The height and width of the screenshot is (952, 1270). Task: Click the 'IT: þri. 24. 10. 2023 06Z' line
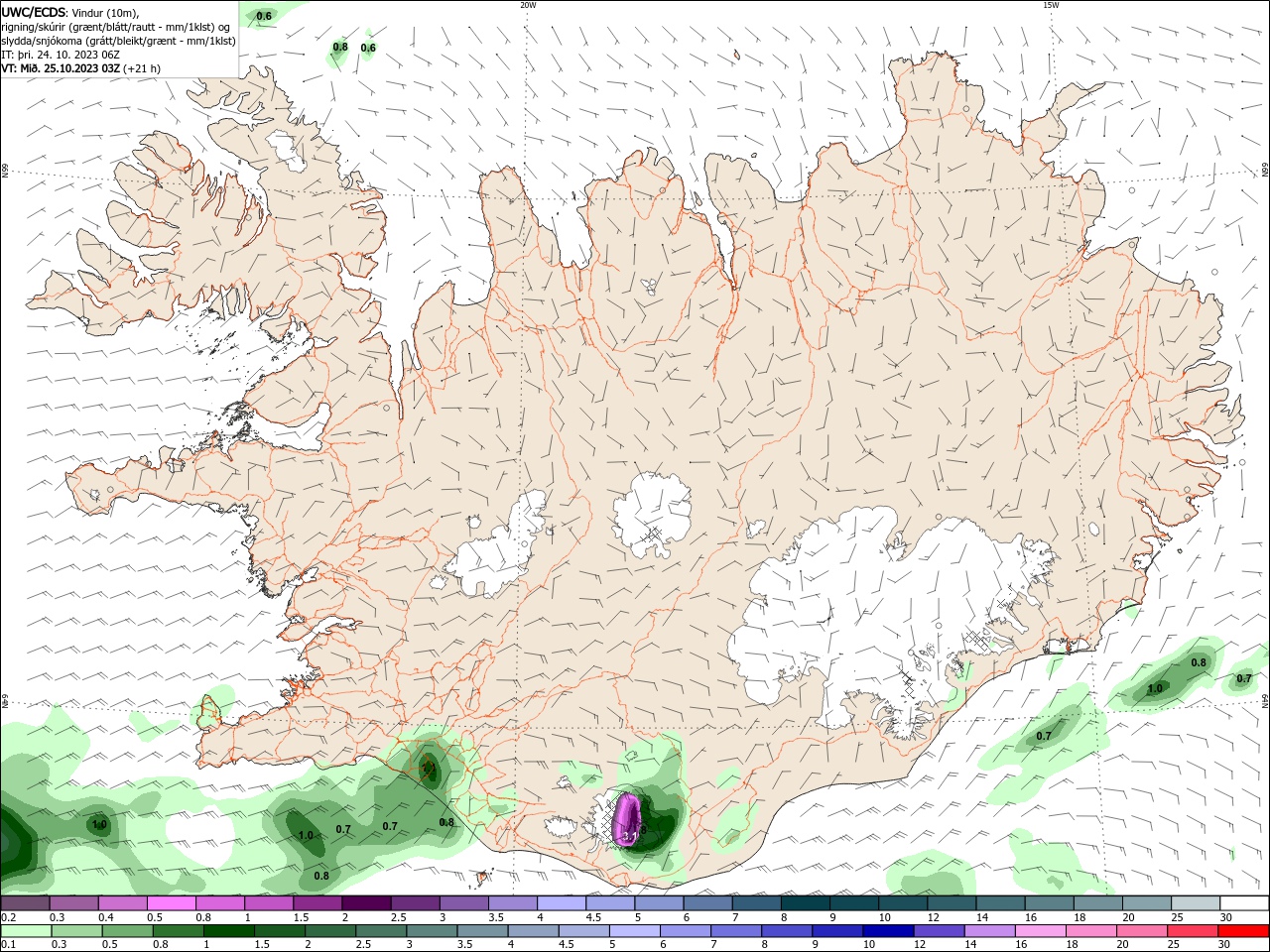(x=61, y=55)
